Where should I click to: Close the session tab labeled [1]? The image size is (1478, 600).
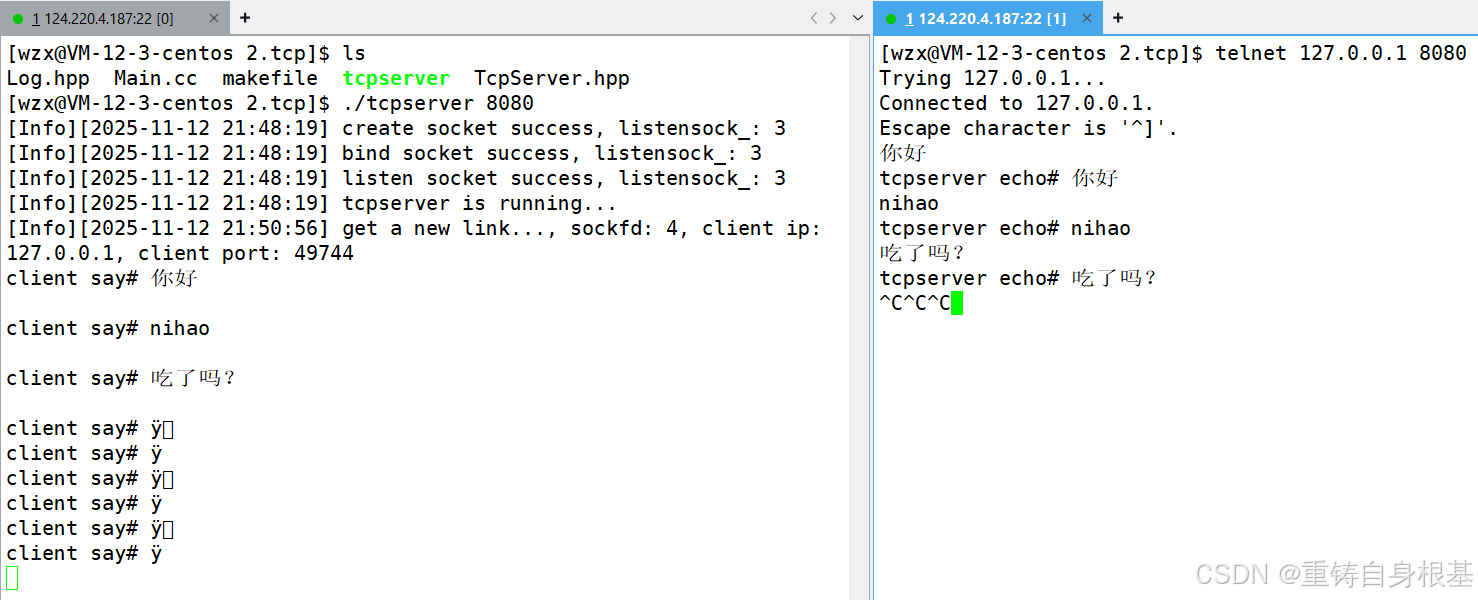1087,18
